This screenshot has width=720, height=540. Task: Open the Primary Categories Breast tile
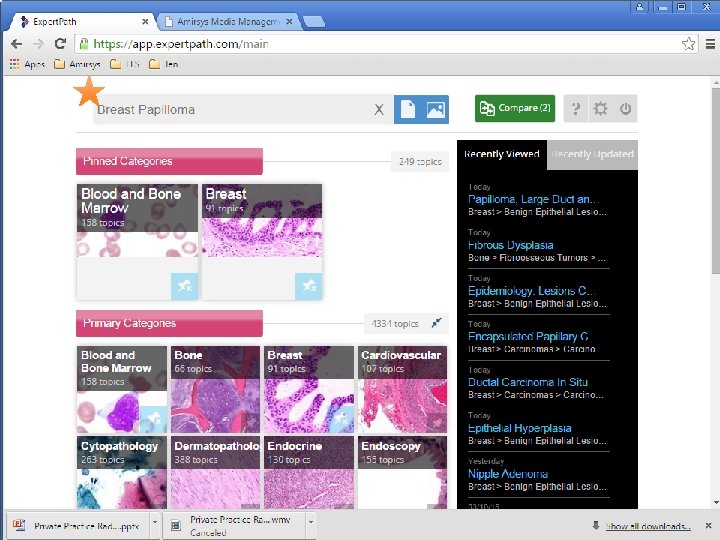click(309, 389)
